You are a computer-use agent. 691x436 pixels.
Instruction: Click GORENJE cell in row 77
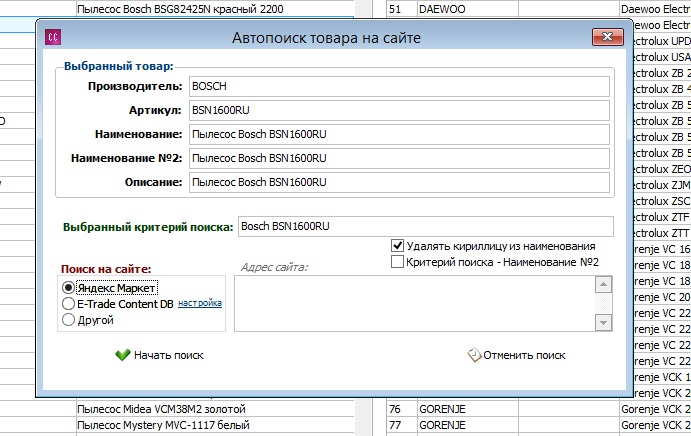[468, 425]
